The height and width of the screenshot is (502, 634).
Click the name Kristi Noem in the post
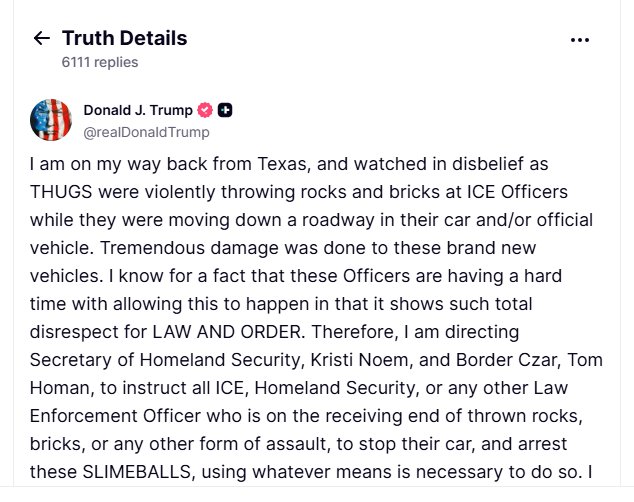pyautogui.click(x=359, y=360)
